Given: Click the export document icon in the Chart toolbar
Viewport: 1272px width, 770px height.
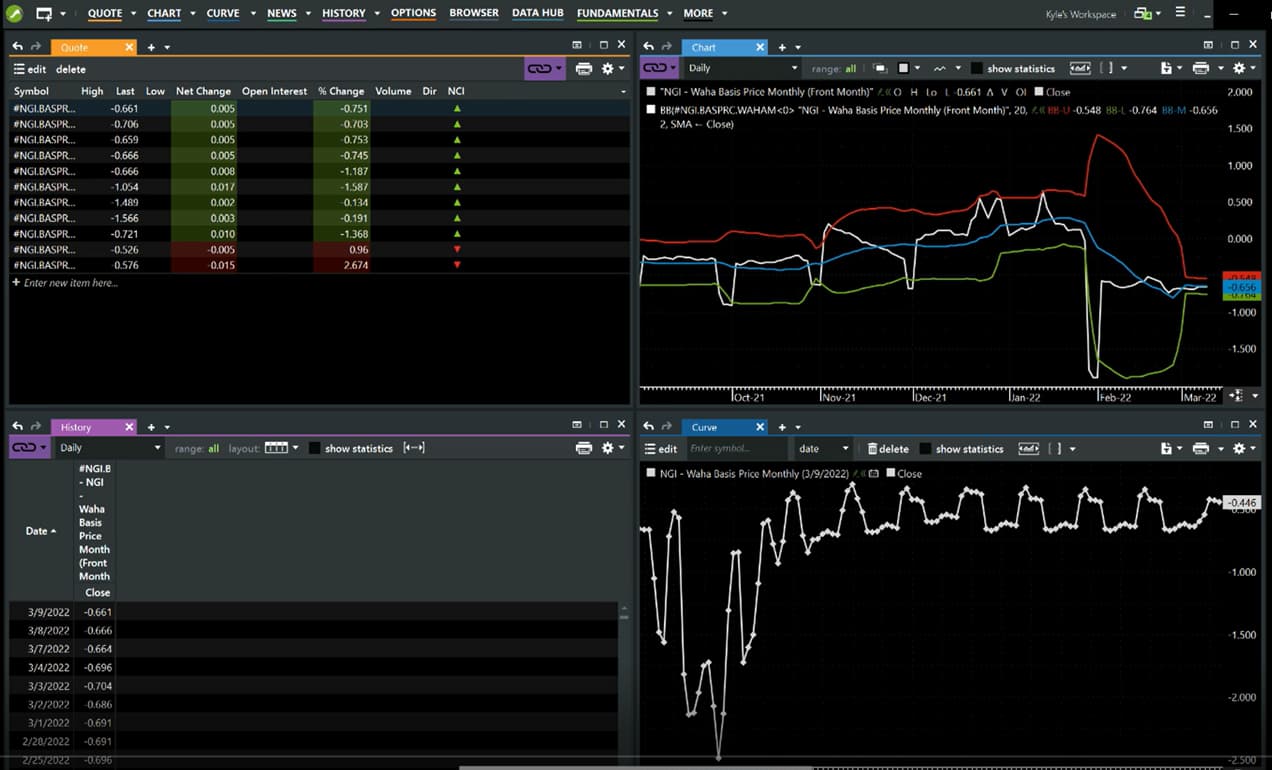Looking at the screenshot, I should tap(1166, 68).
